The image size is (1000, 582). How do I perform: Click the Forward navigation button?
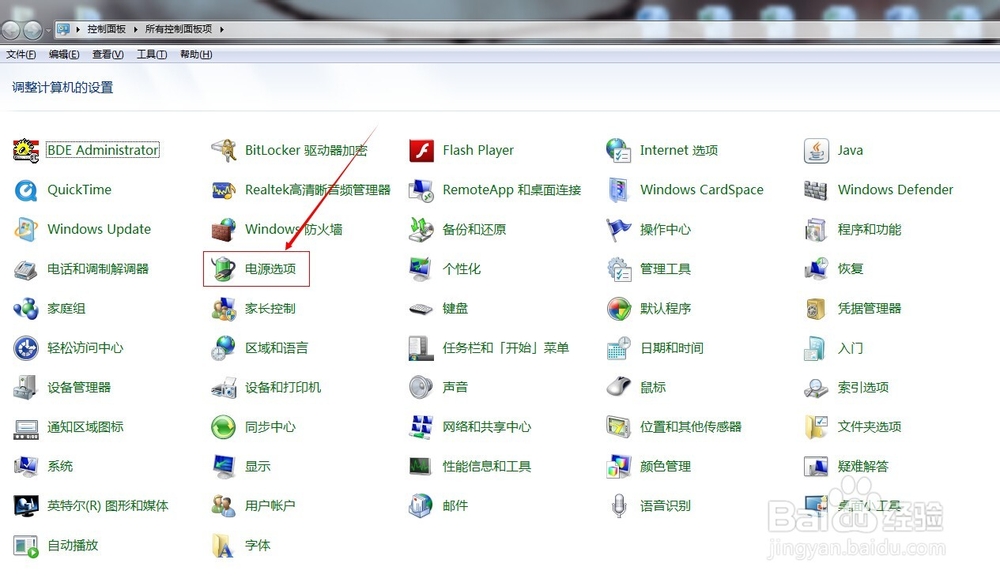tap(33, 30)
